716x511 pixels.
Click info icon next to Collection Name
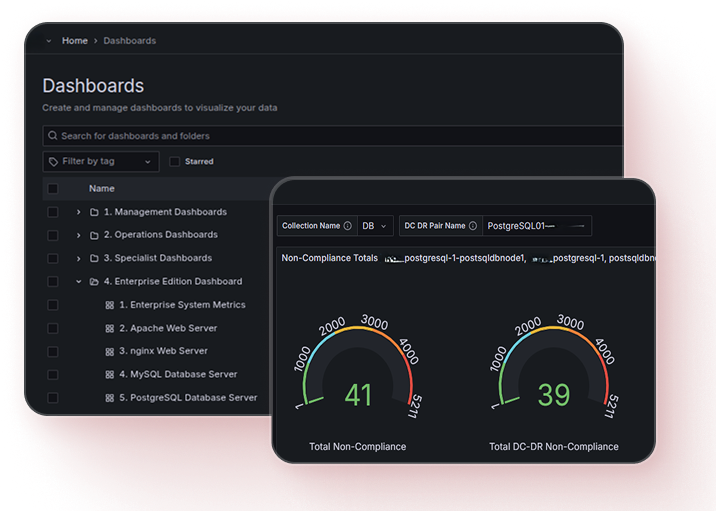(x=347, y=226)
